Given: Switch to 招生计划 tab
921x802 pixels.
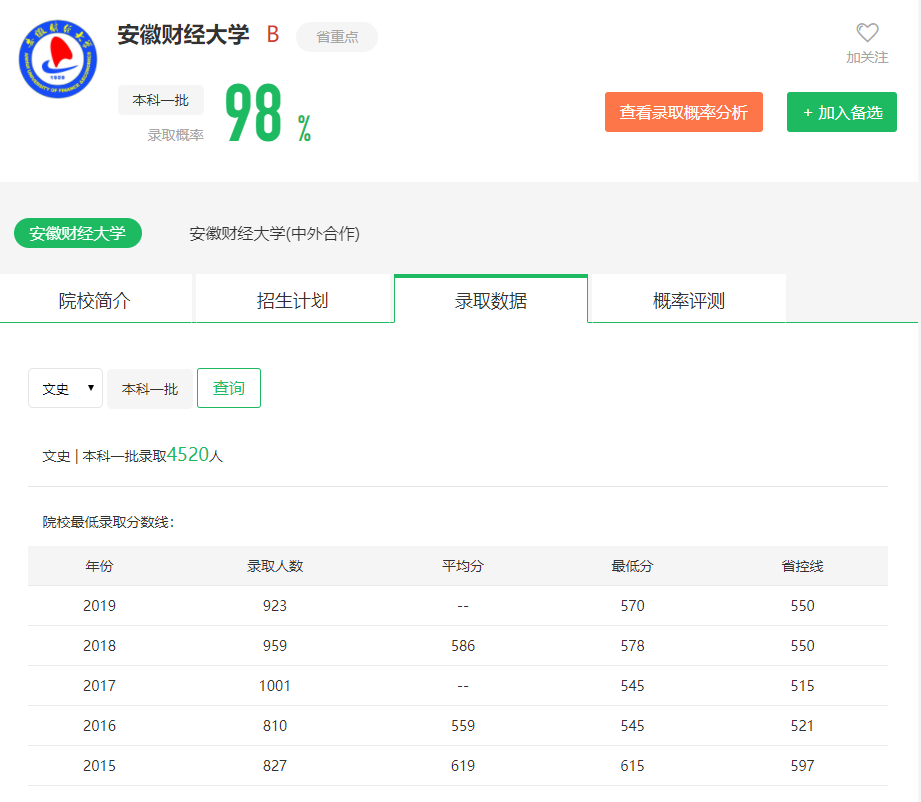Looking at the screenshot, I should (293, 300).
